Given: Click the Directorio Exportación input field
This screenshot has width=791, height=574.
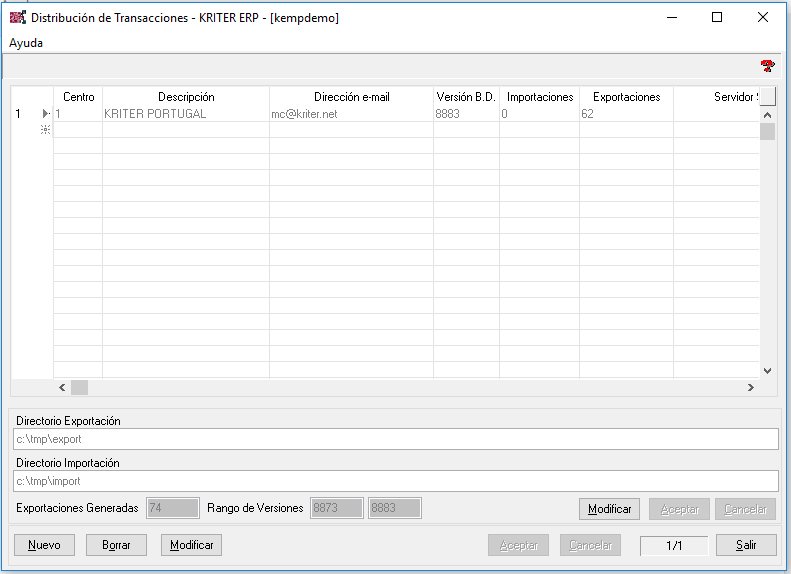Looking at the screenshot, I should (x=396, y=439).
